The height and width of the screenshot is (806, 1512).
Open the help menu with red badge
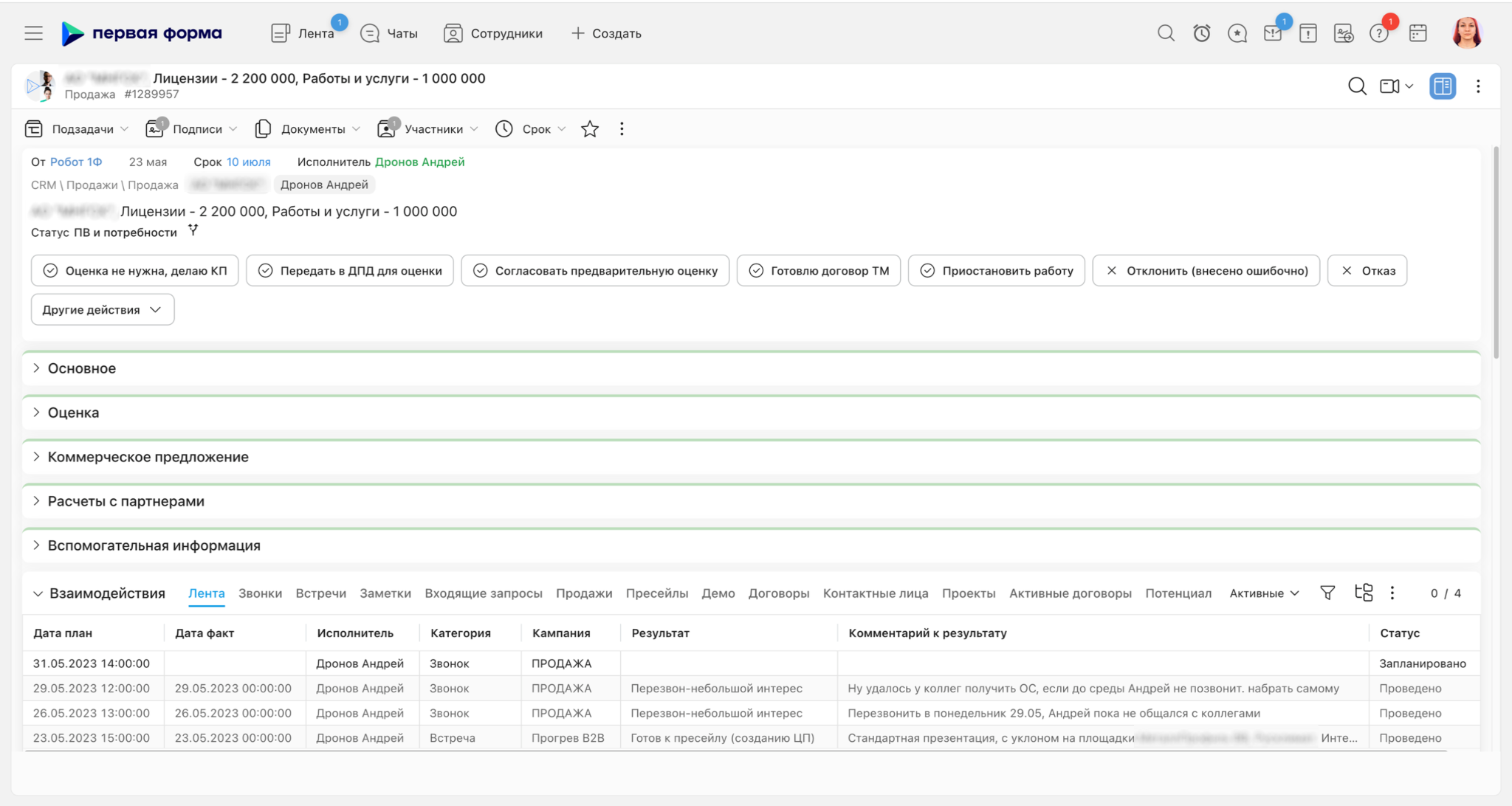click(1380, 34)
